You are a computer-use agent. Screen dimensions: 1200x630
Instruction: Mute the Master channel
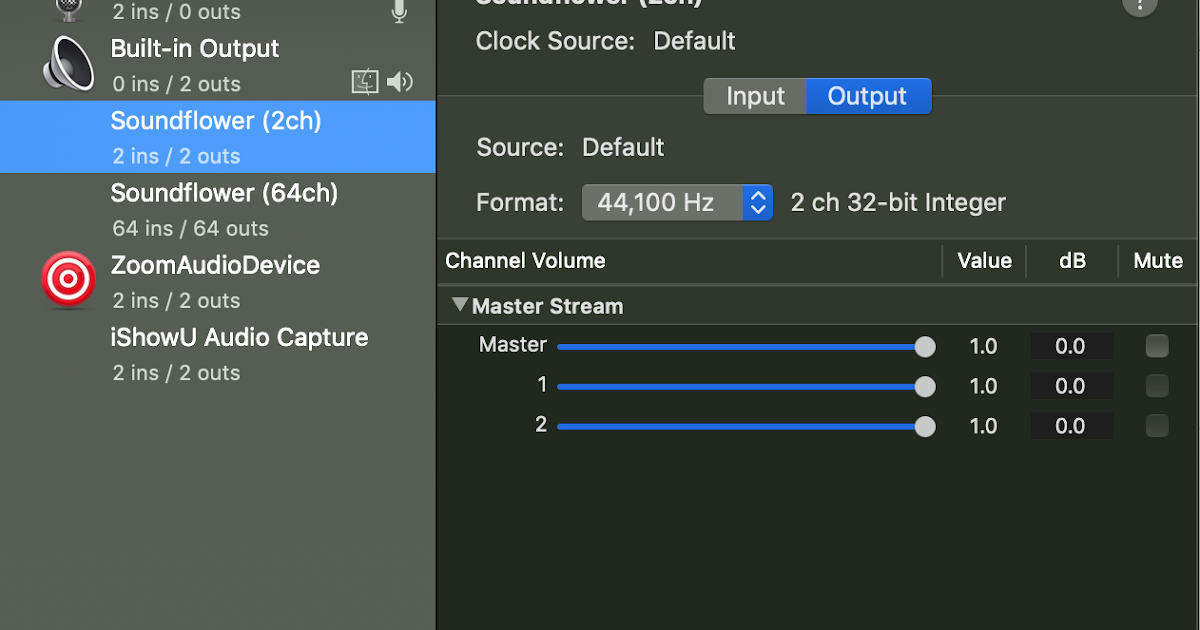1157,346
